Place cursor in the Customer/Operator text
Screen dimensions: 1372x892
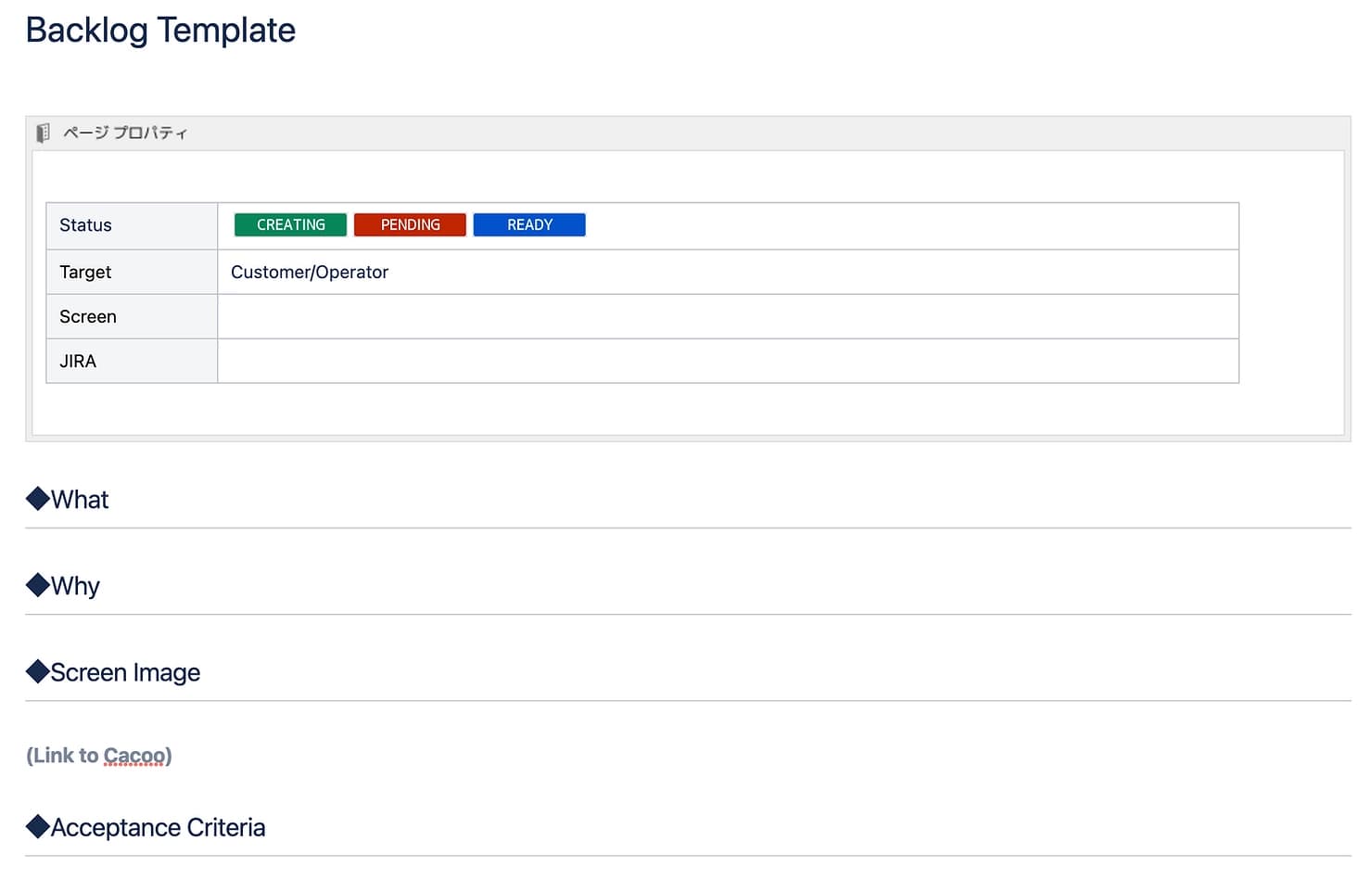pos(310,273)
